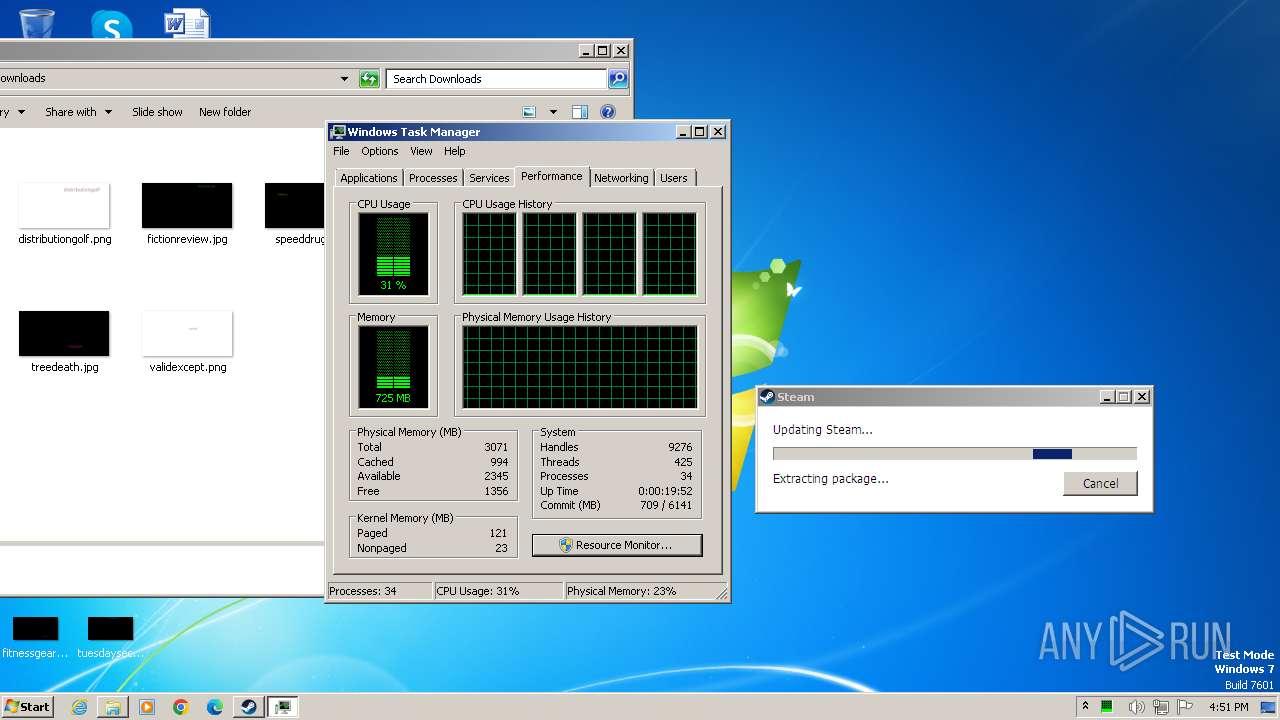The width and height of the screenshot is (1280, 720).
Task: Select the tuesdaysec desktop file
Action: coord(110,637)
